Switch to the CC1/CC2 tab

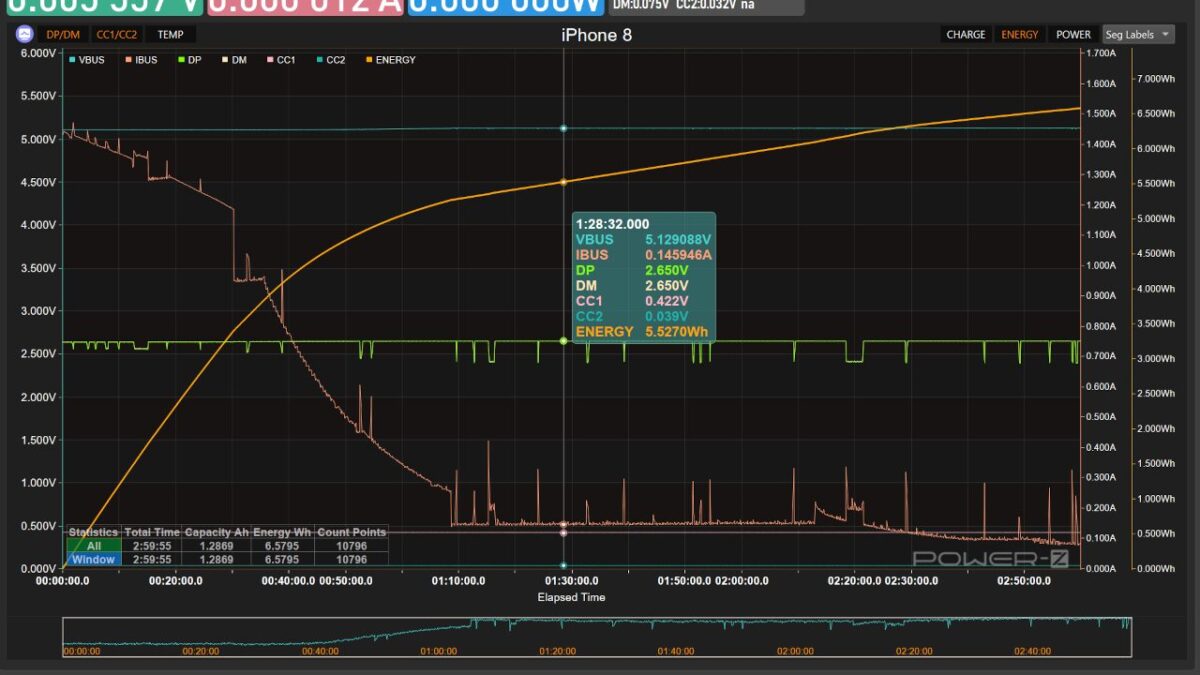tap(117, 34)
